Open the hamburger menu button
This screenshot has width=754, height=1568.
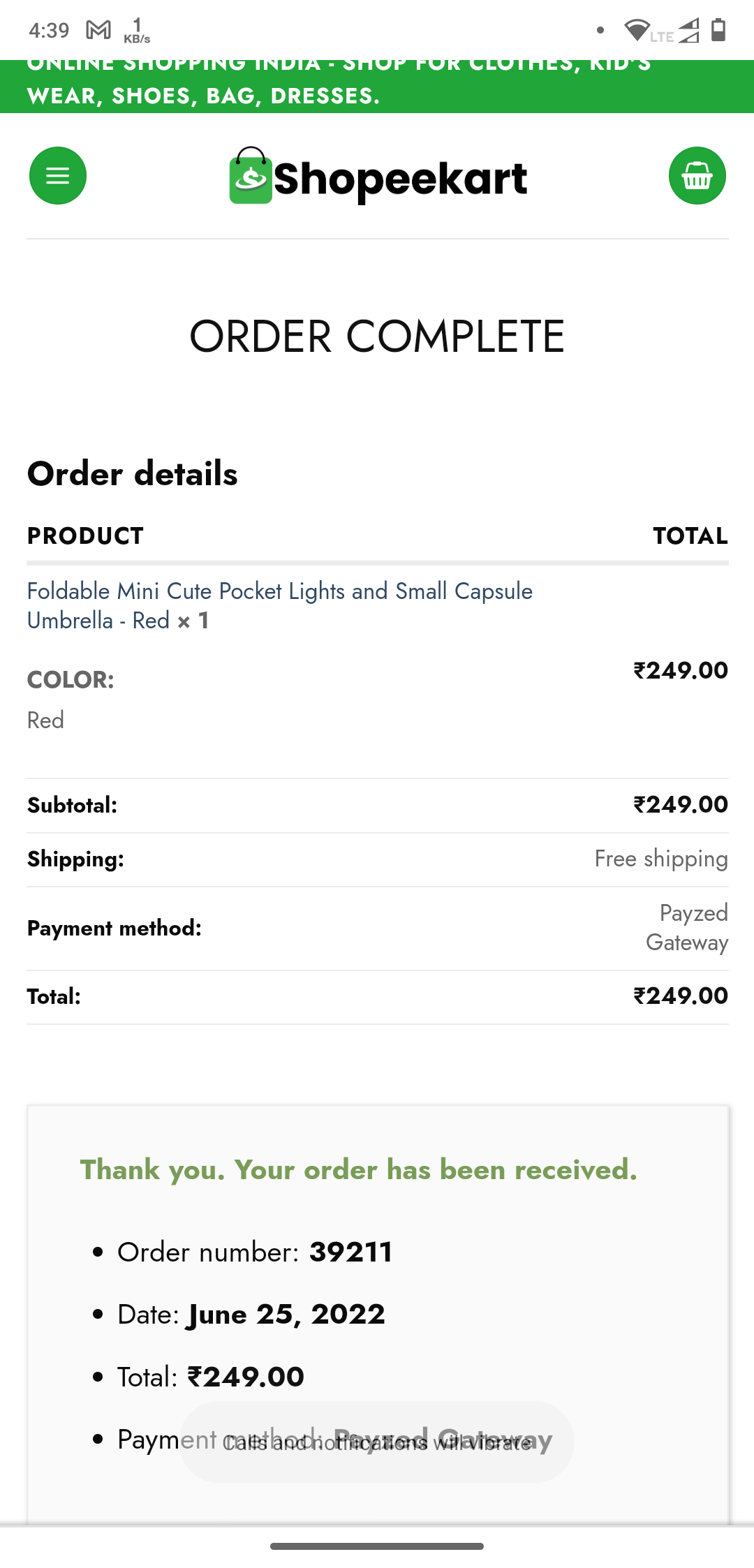pos(58,176)
